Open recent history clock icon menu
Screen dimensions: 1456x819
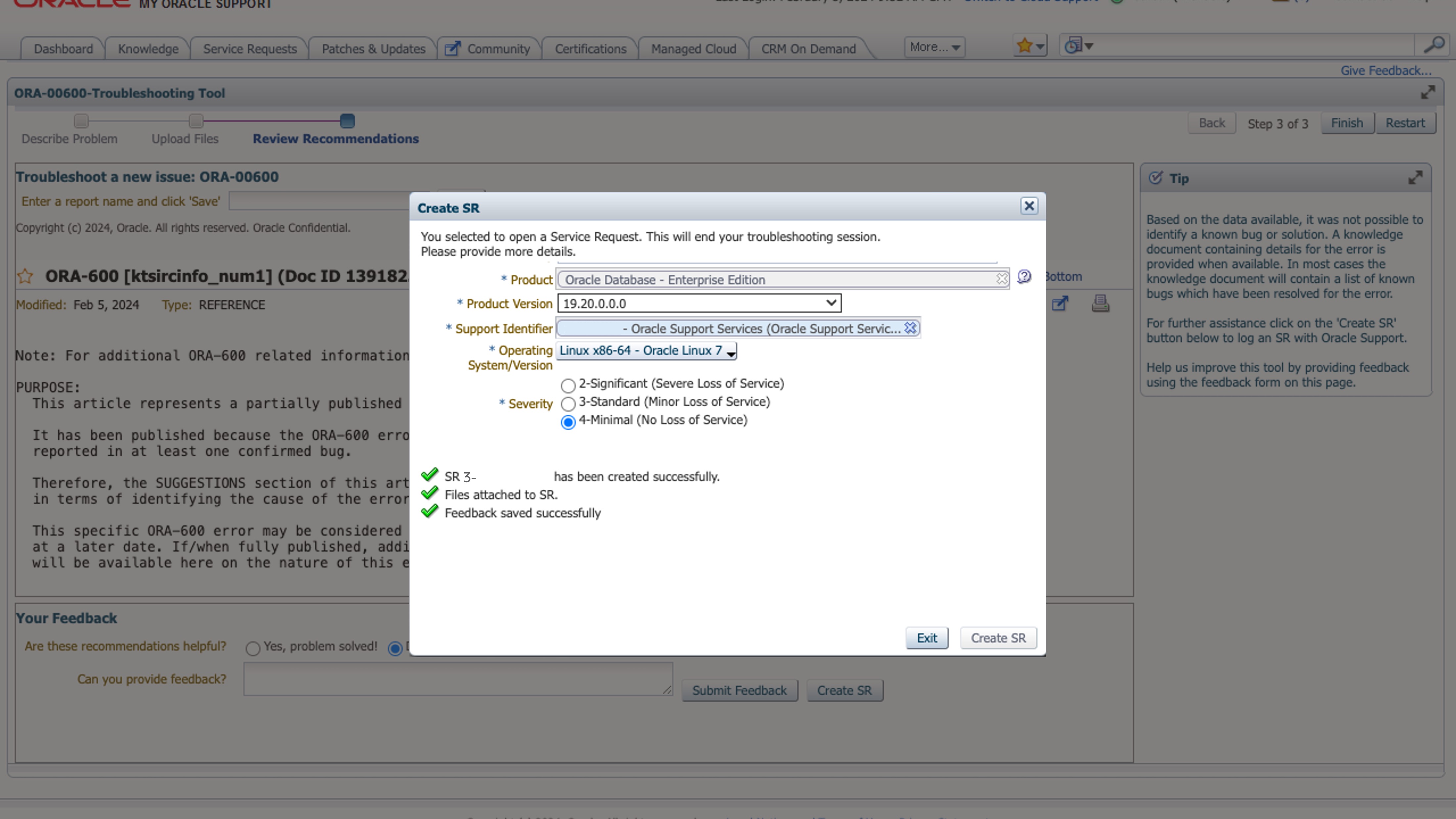click(x=1073, y=46)
